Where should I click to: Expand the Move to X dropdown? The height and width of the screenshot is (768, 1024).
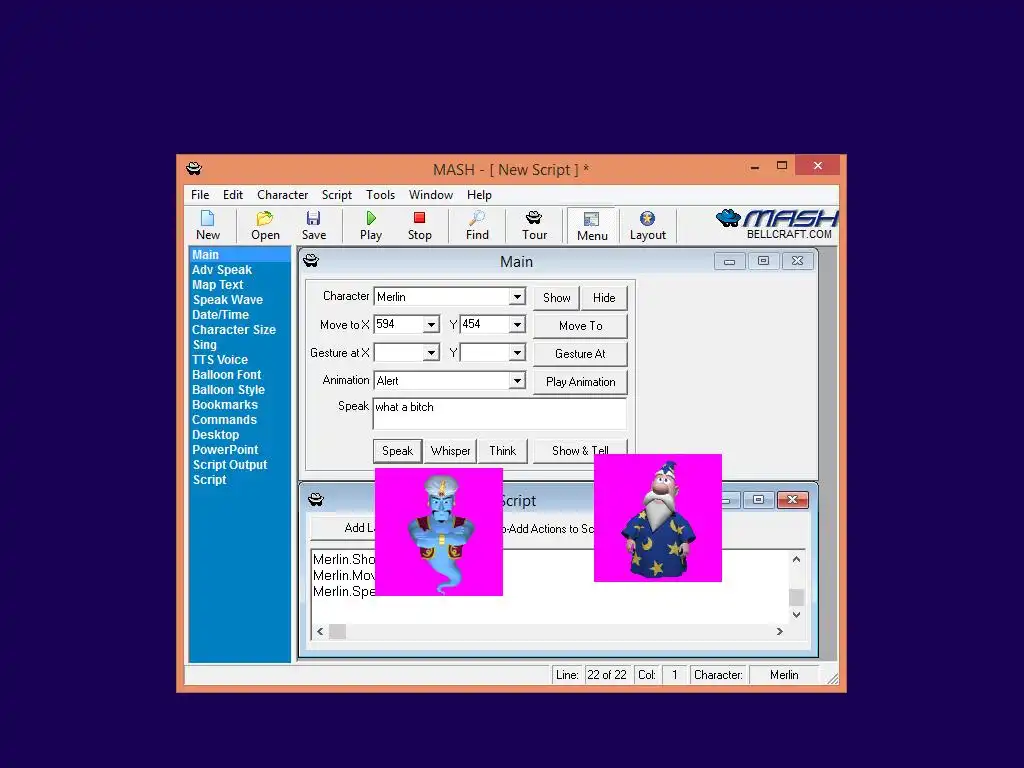pos(431,325)
